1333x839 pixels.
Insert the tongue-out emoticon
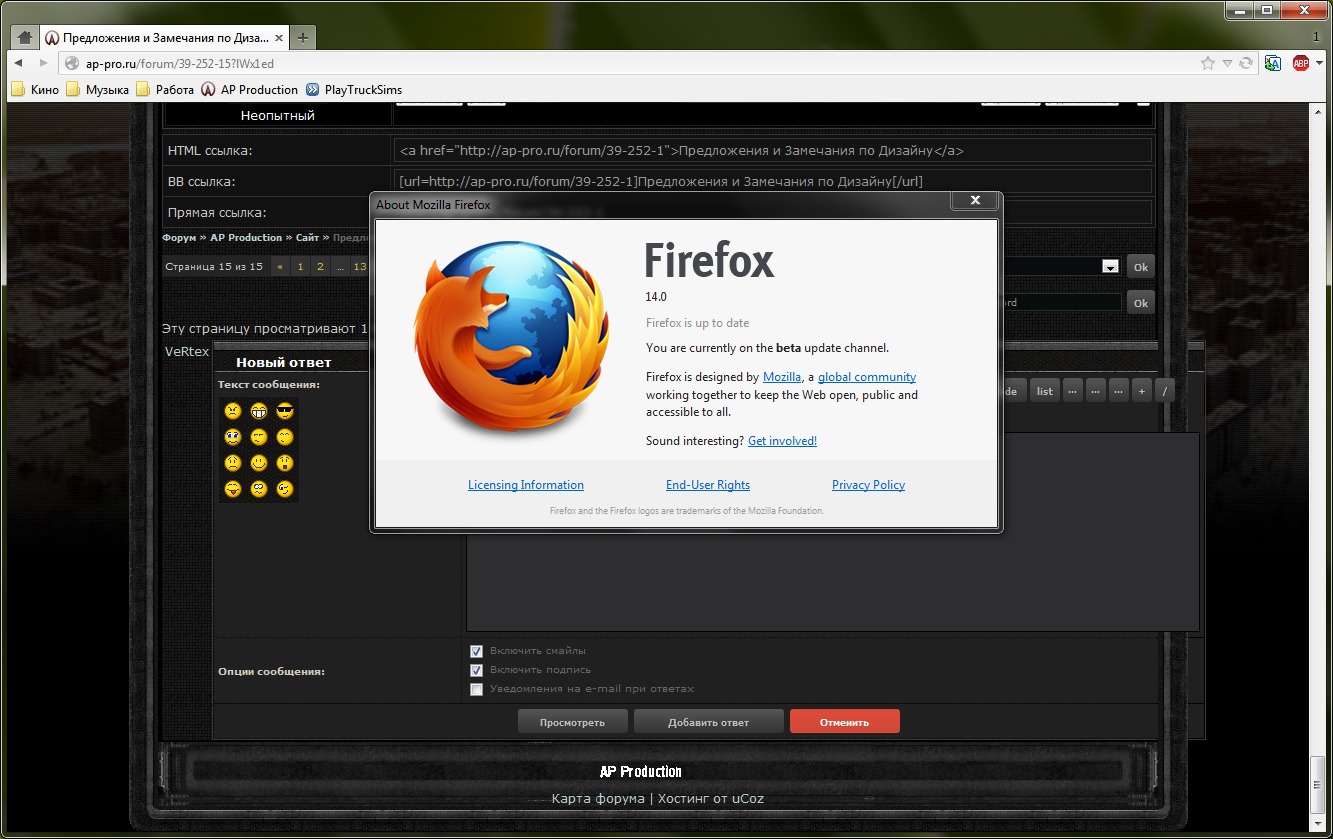tap(232, 489)
